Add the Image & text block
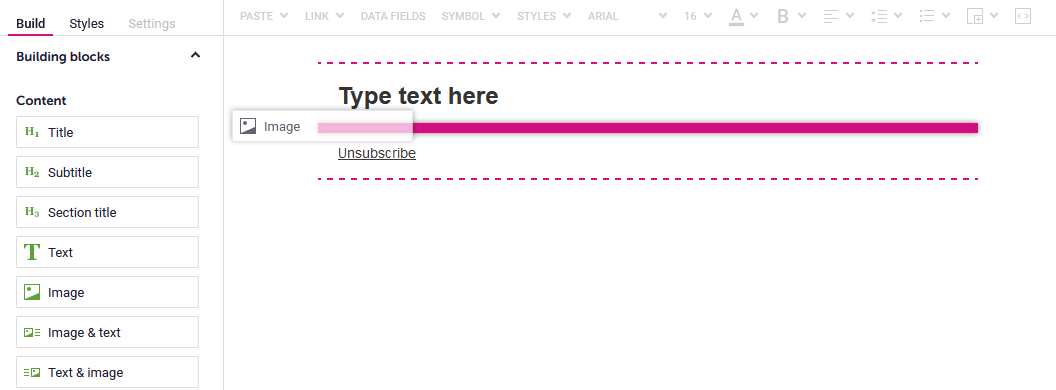The height and width of the screenshot is (390, 1056). [x=108, y=332]
